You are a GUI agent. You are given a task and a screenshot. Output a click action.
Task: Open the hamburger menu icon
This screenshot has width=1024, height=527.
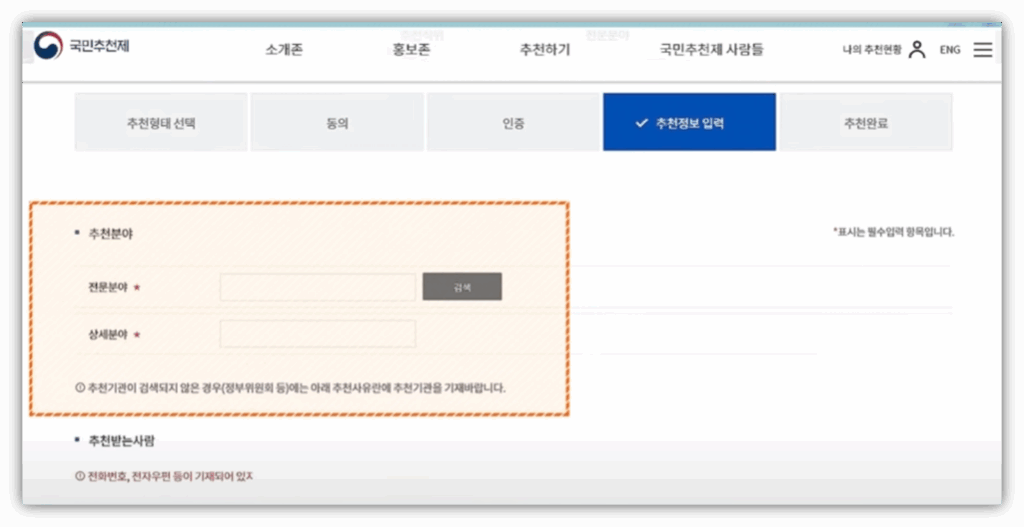pyautogui.click(x=983, y=50)
